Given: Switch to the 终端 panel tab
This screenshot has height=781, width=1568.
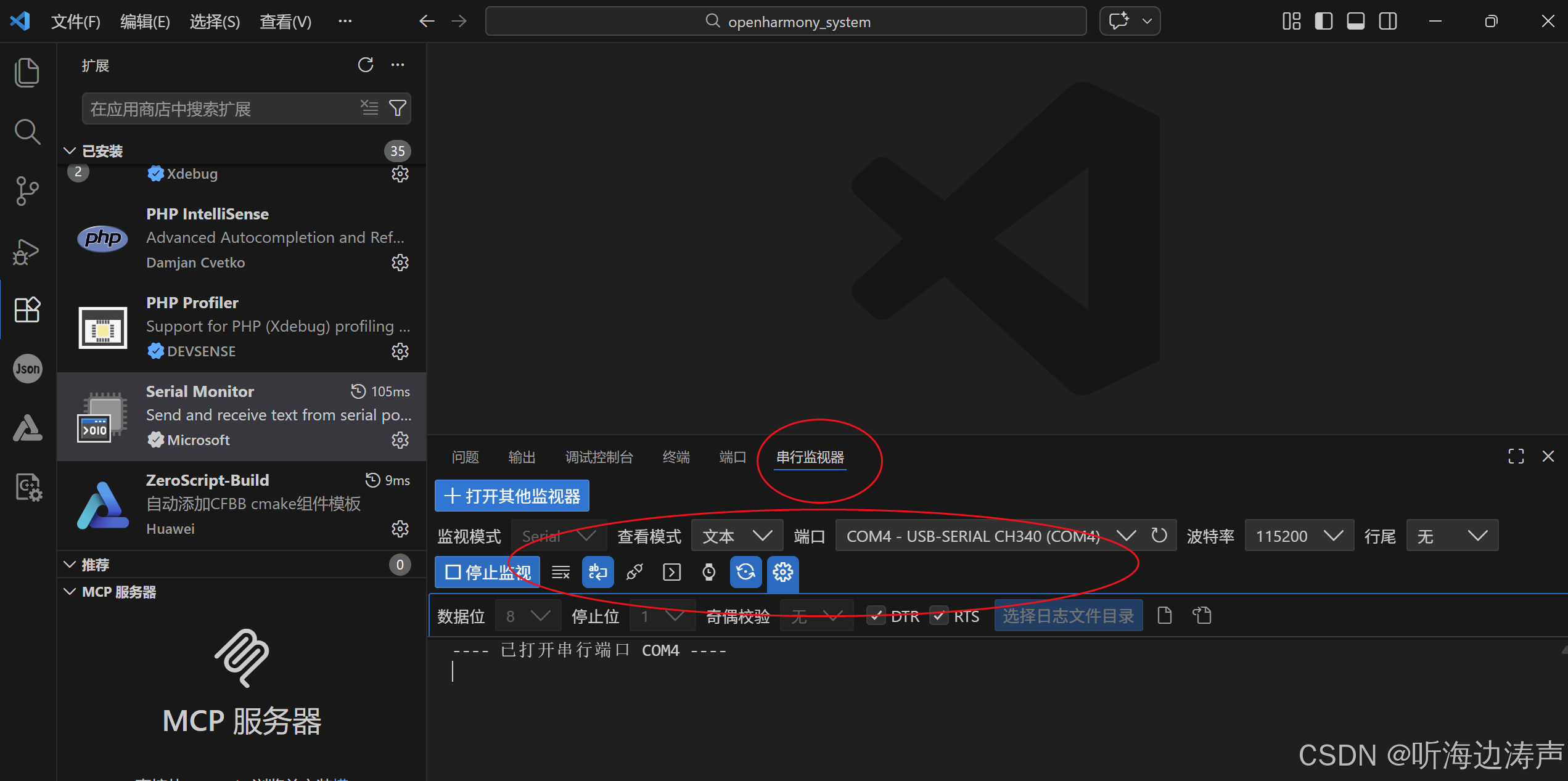Looking at the screenshot, I should click(676, 457).
